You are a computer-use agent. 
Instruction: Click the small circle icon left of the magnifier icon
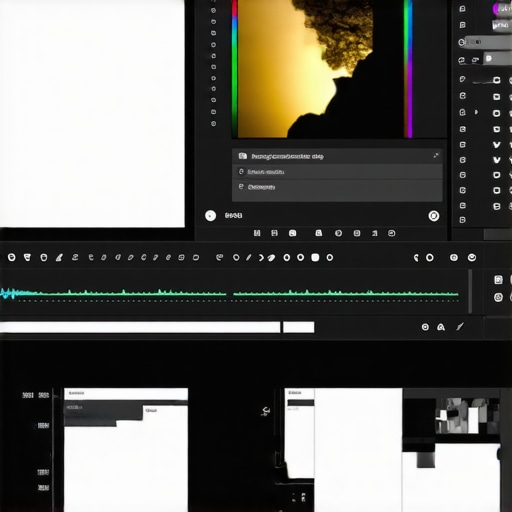pos(425,327)
